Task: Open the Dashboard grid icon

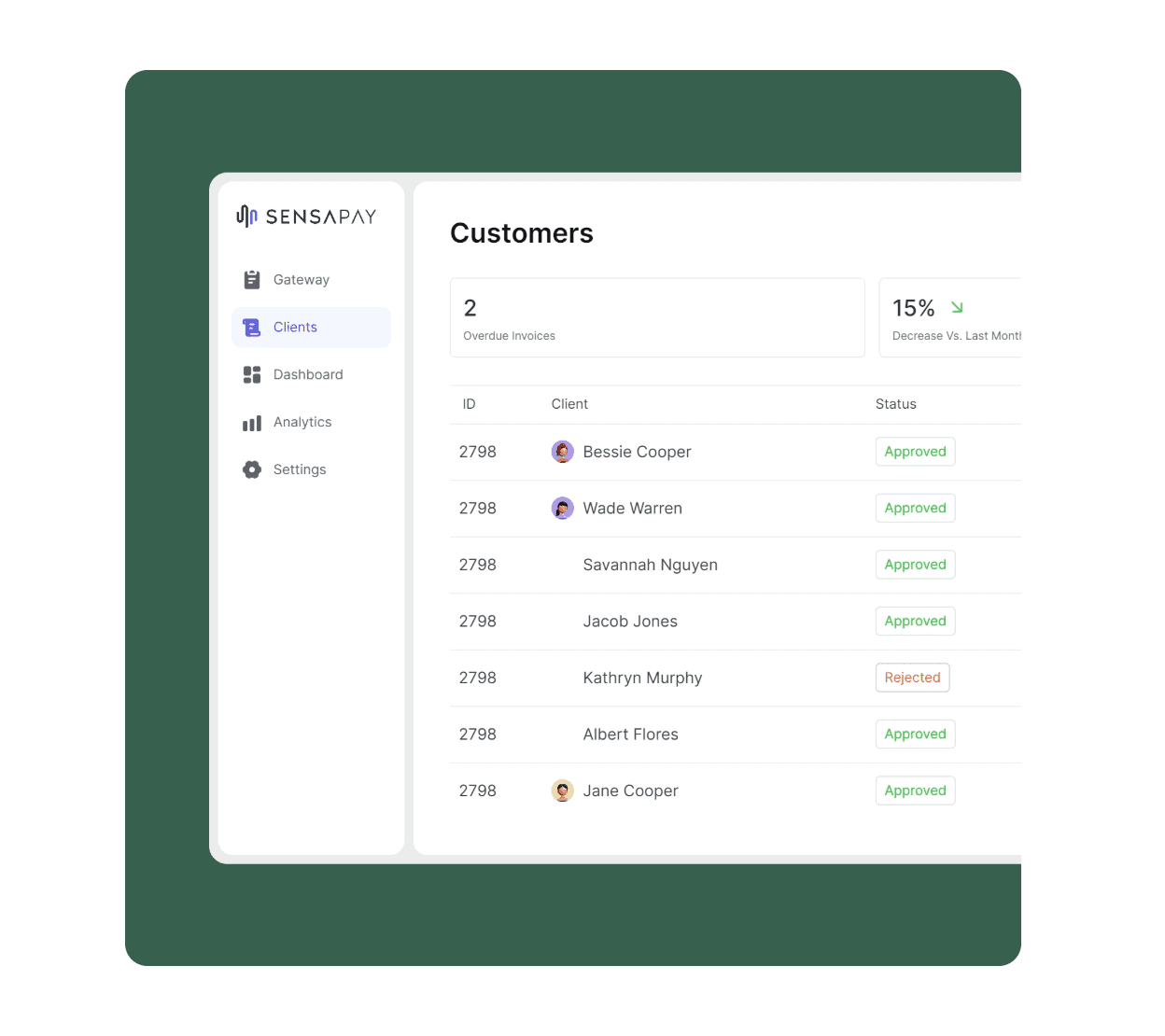Action: pyautogui.click(x=251, y=374)
